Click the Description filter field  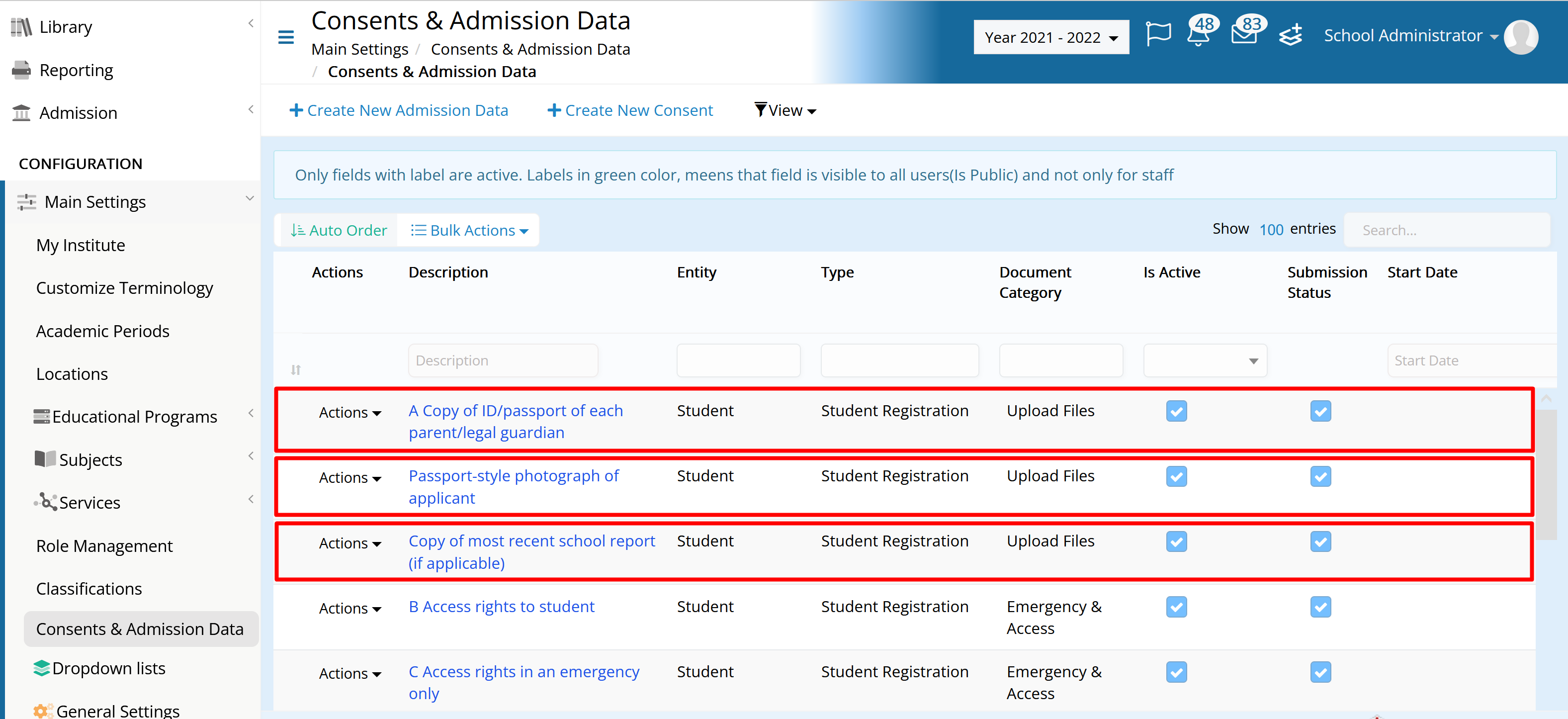[x=503, y=360]
